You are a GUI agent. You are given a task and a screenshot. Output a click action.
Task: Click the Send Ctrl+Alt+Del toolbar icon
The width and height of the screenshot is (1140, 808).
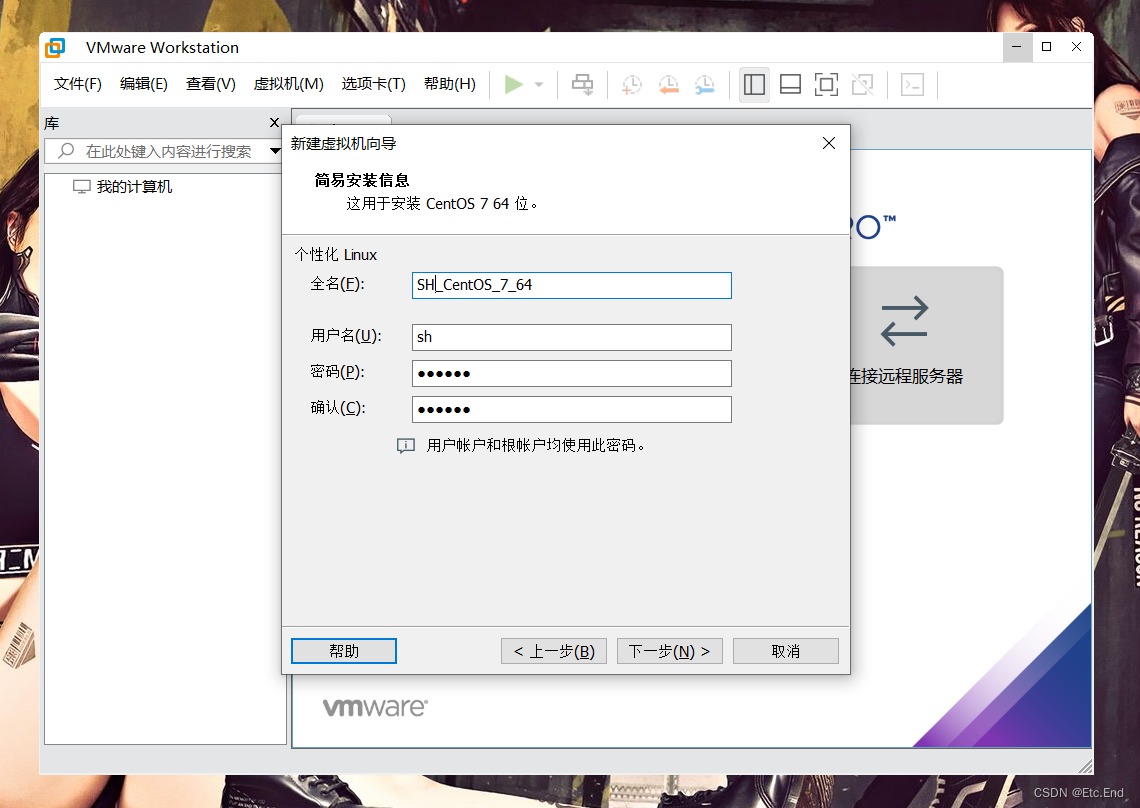[582, 84]
